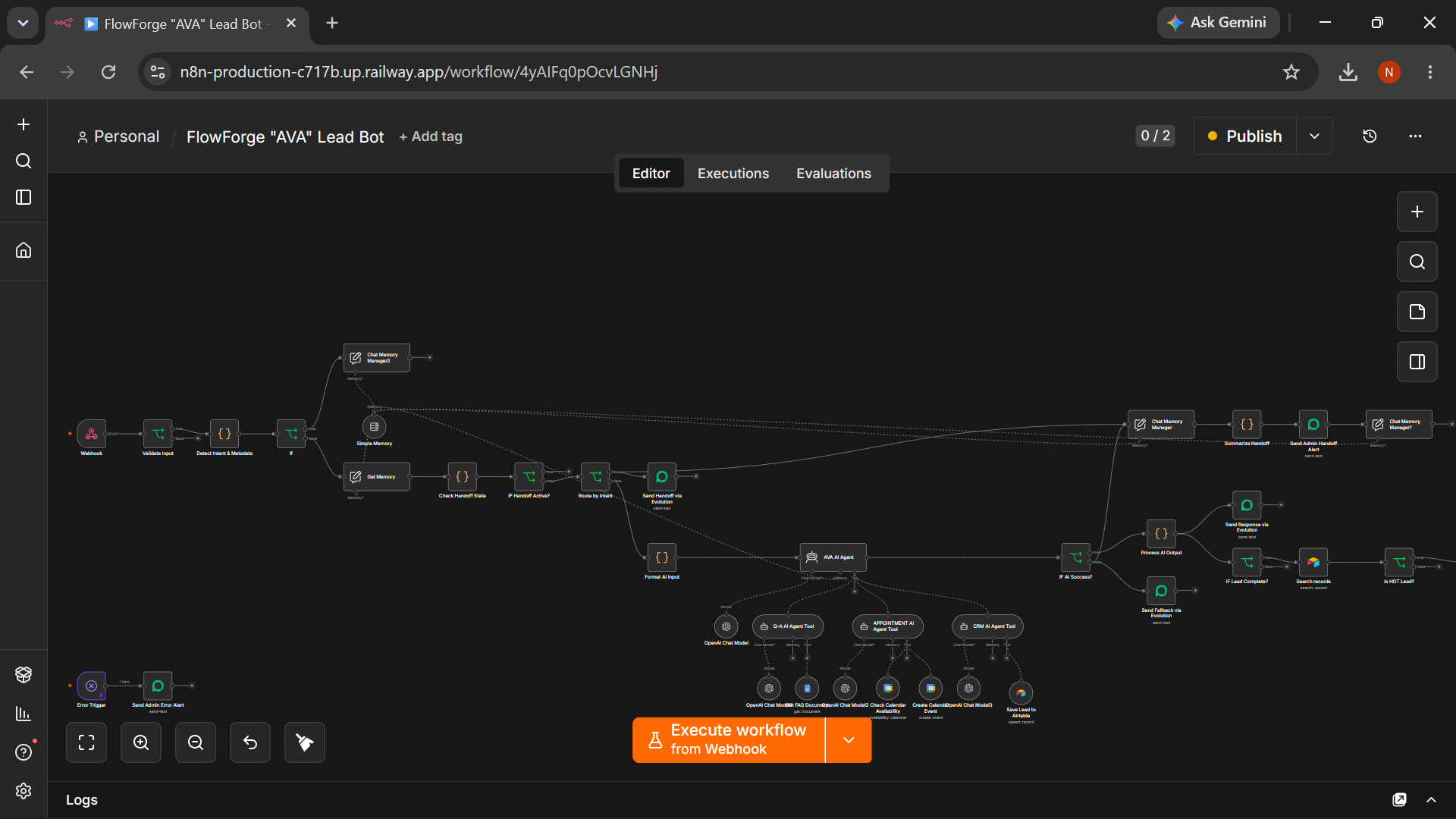Screen dimensions: 1456x819
Task: Select the Save Lead to Airtable node
Action: 1021,693
